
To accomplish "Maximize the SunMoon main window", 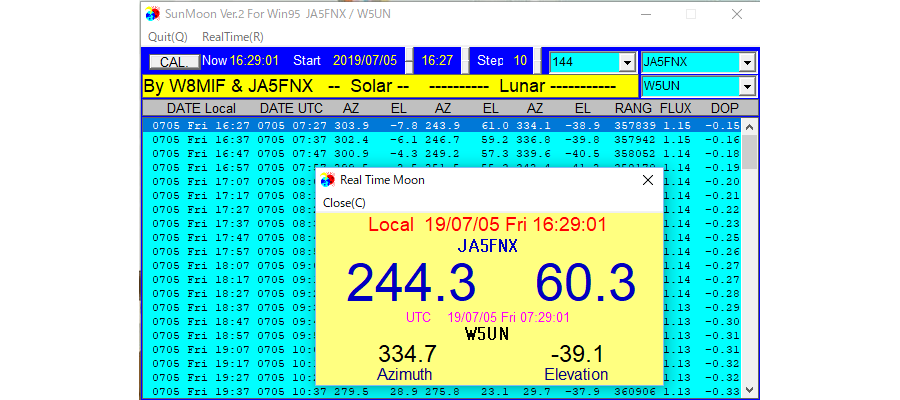I will [690, 15].
